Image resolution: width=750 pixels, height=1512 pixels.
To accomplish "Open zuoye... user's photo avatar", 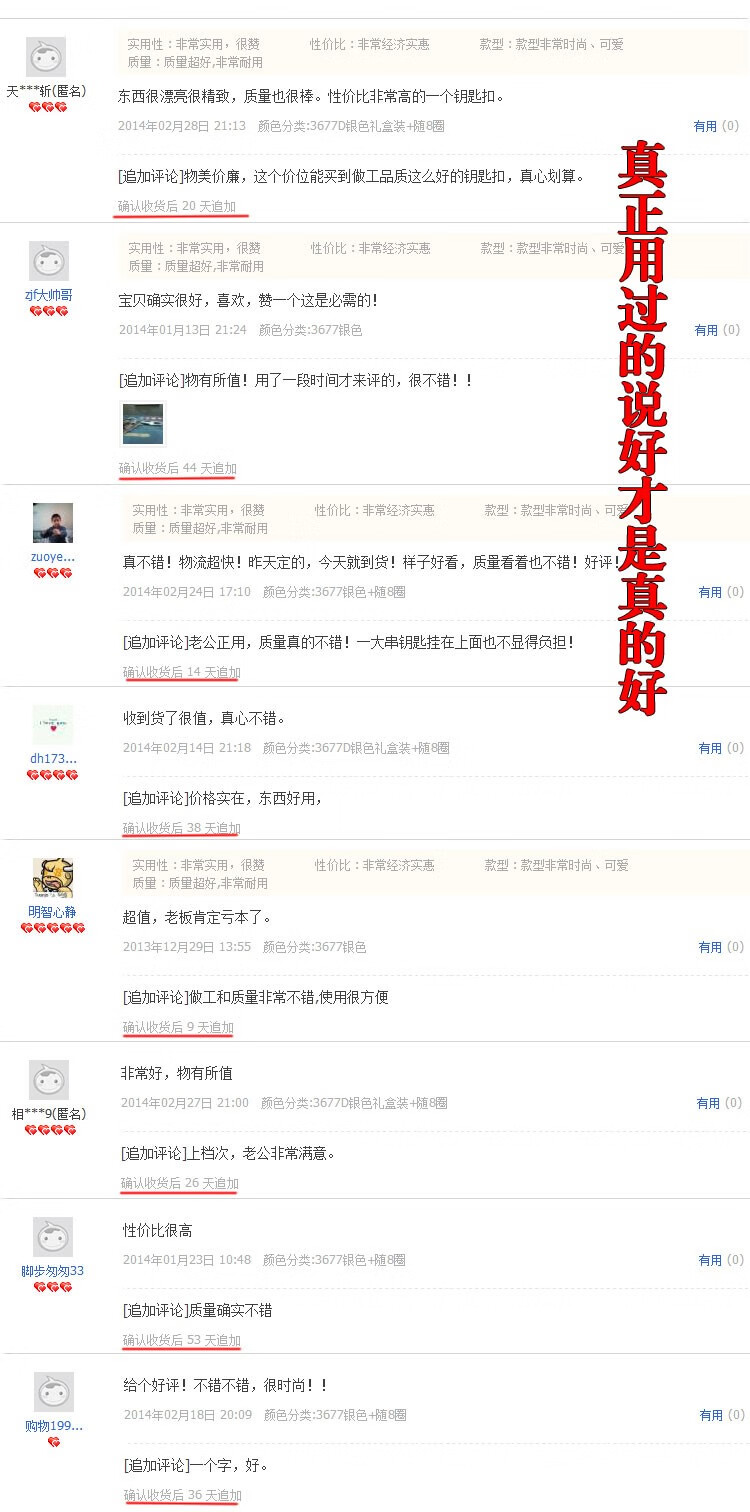I will point(53,523).
